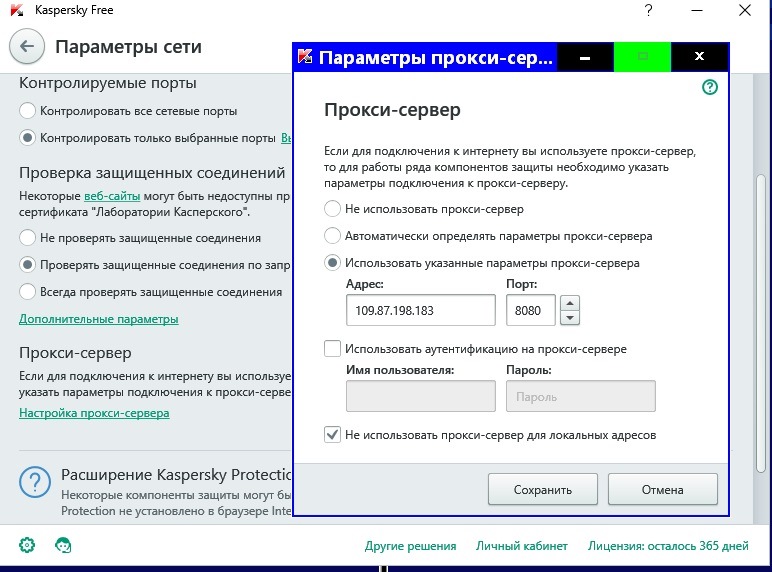This screenshot has height=572, width=772.
Task: Click the 'Адрес:' label
Action: [x=365, y=284]
